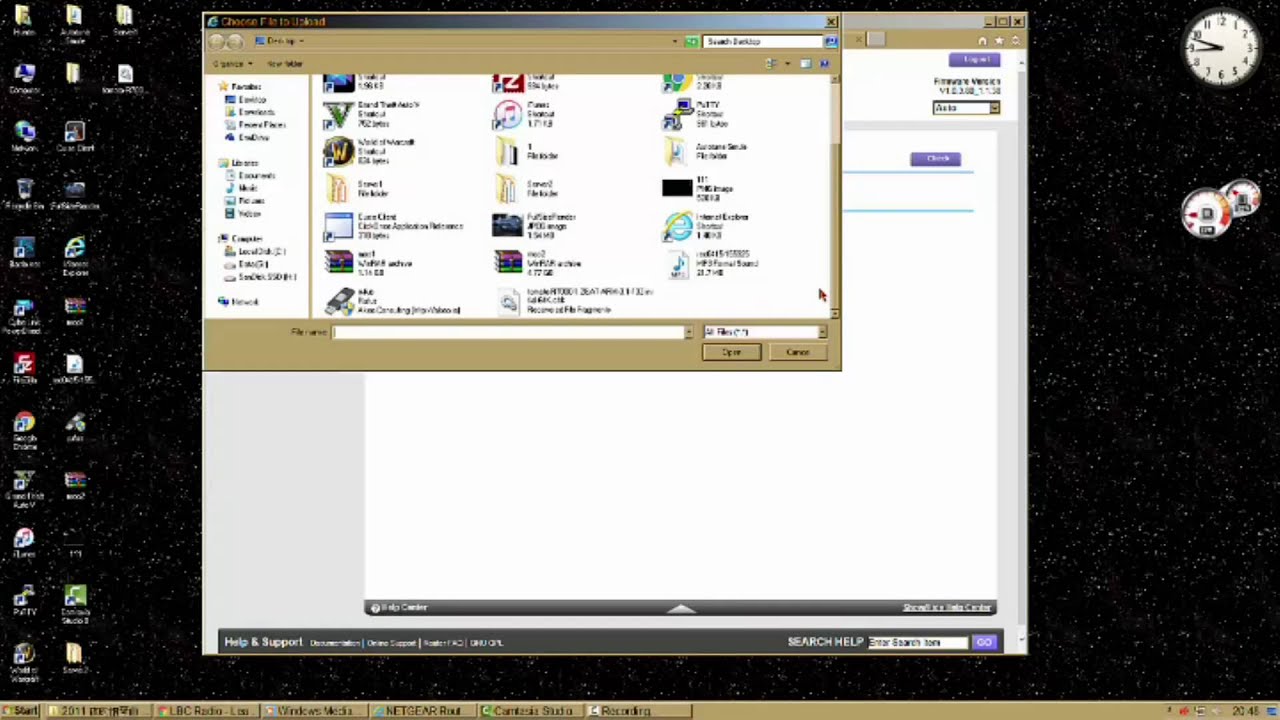1280x720 pixels.
Task: Select Computer in the navigation pane
Action: [x=241, y=238]
